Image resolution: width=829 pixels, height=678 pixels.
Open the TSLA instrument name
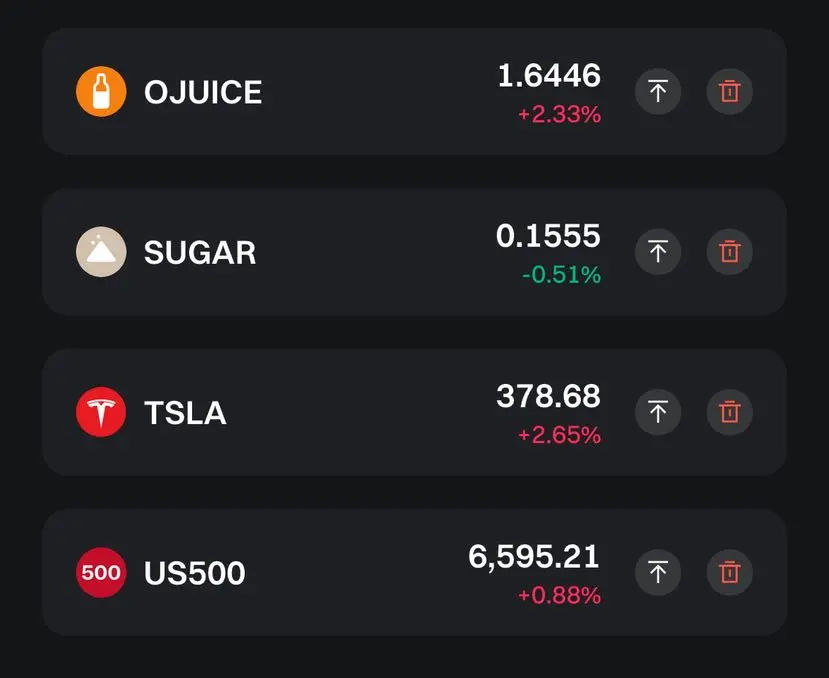coord(185,413)
